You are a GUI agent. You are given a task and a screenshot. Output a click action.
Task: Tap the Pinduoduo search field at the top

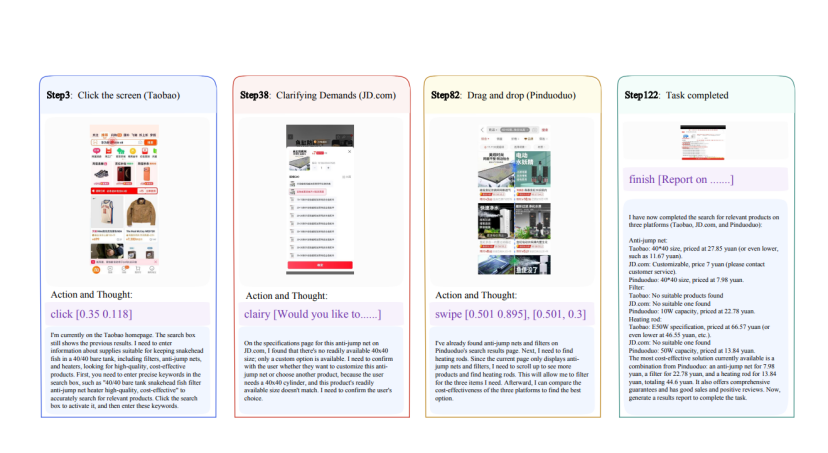click(x=515, y=131)
